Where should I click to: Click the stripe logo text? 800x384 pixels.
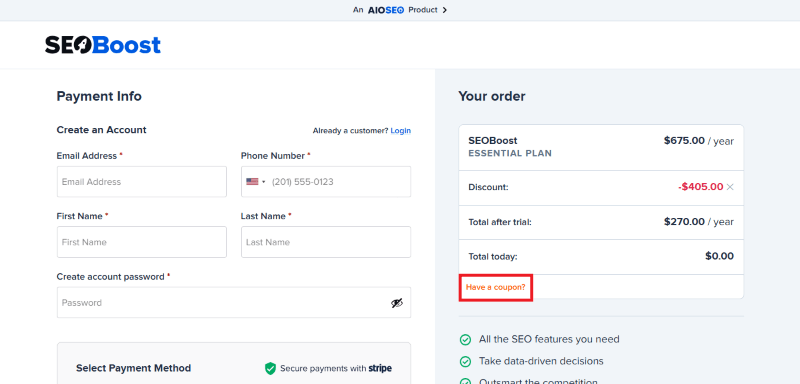380,368
